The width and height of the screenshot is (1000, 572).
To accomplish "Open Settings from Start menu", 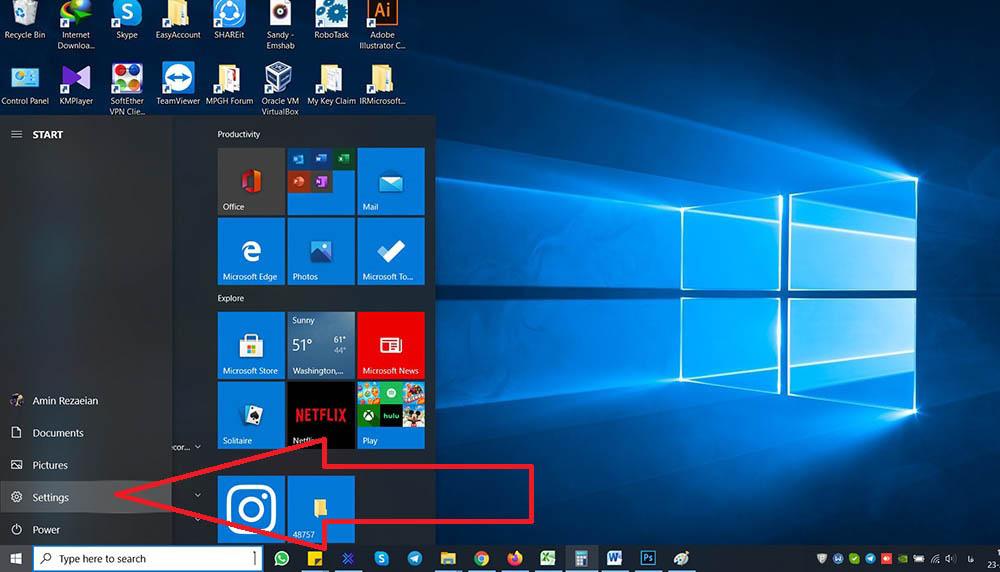I will tap(50, 497).
